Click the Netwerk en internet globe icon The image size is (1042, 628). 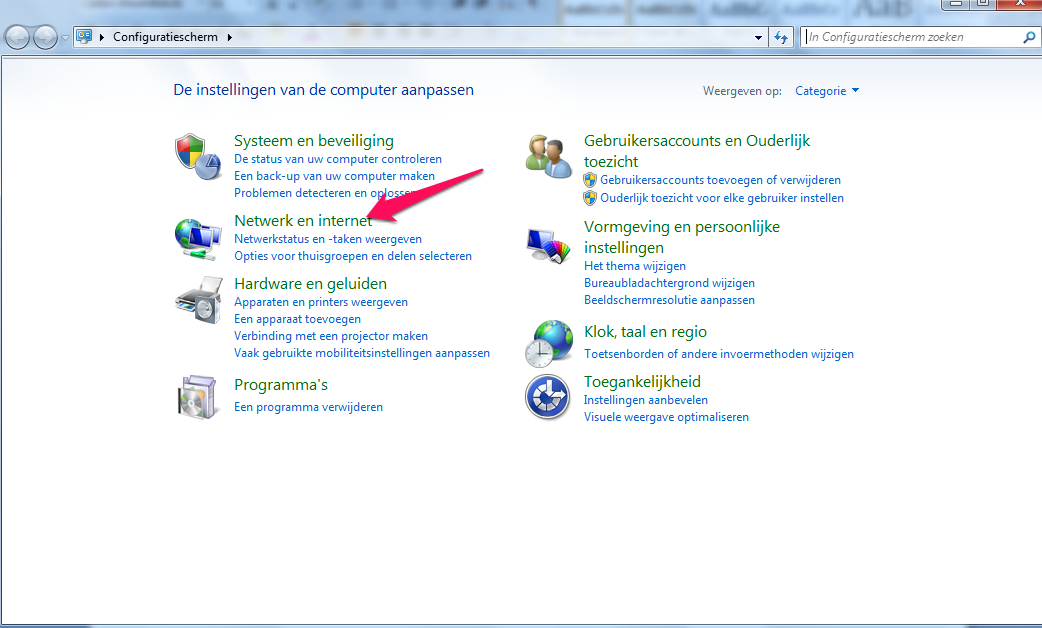198,239
